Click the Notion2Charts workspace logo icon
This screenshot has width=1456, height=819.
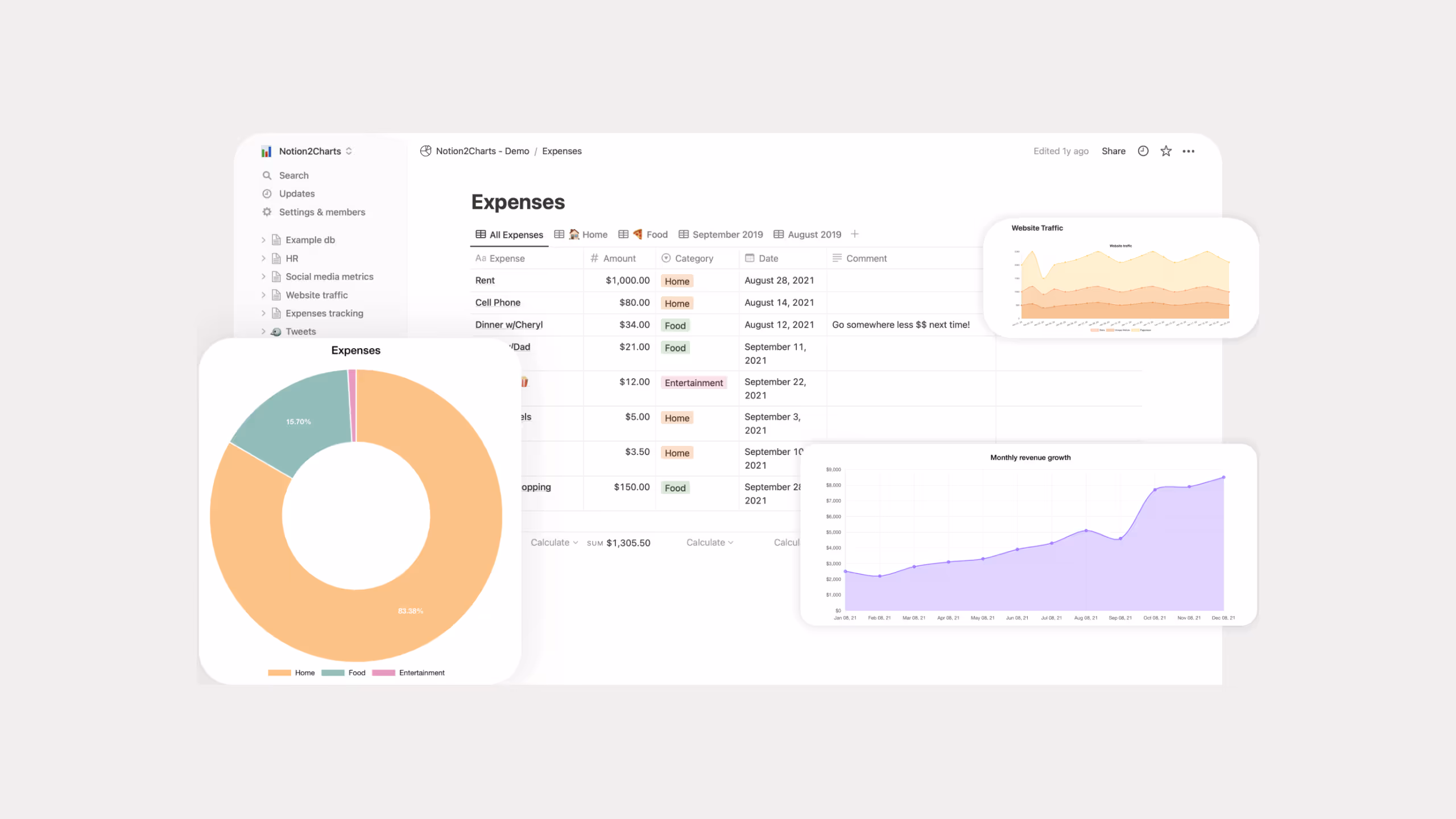(x=266, y=151)
